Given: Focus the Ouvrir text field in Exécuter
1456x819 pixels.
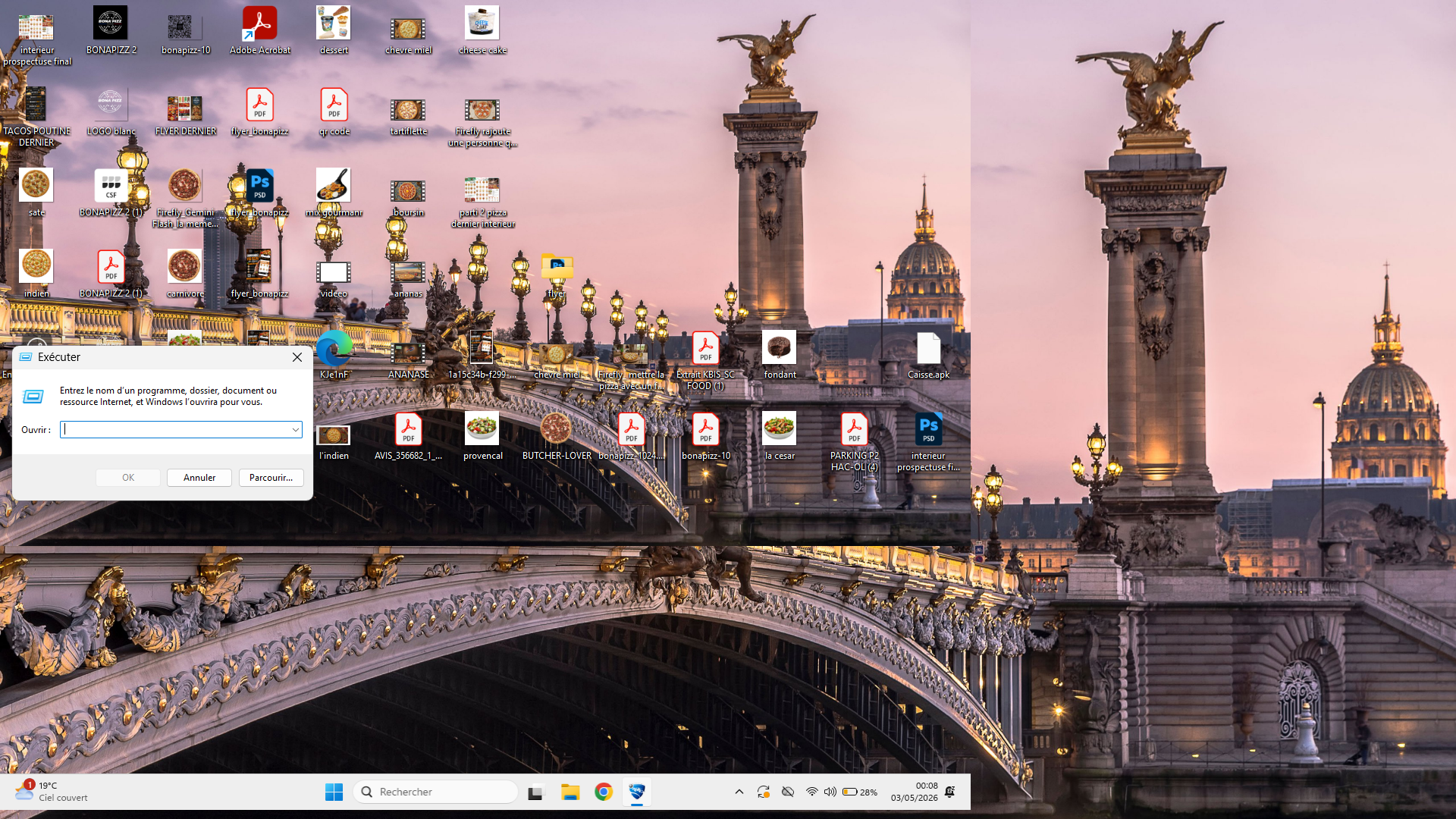Looking at the screenshot, I should click(x=180, y=430).
